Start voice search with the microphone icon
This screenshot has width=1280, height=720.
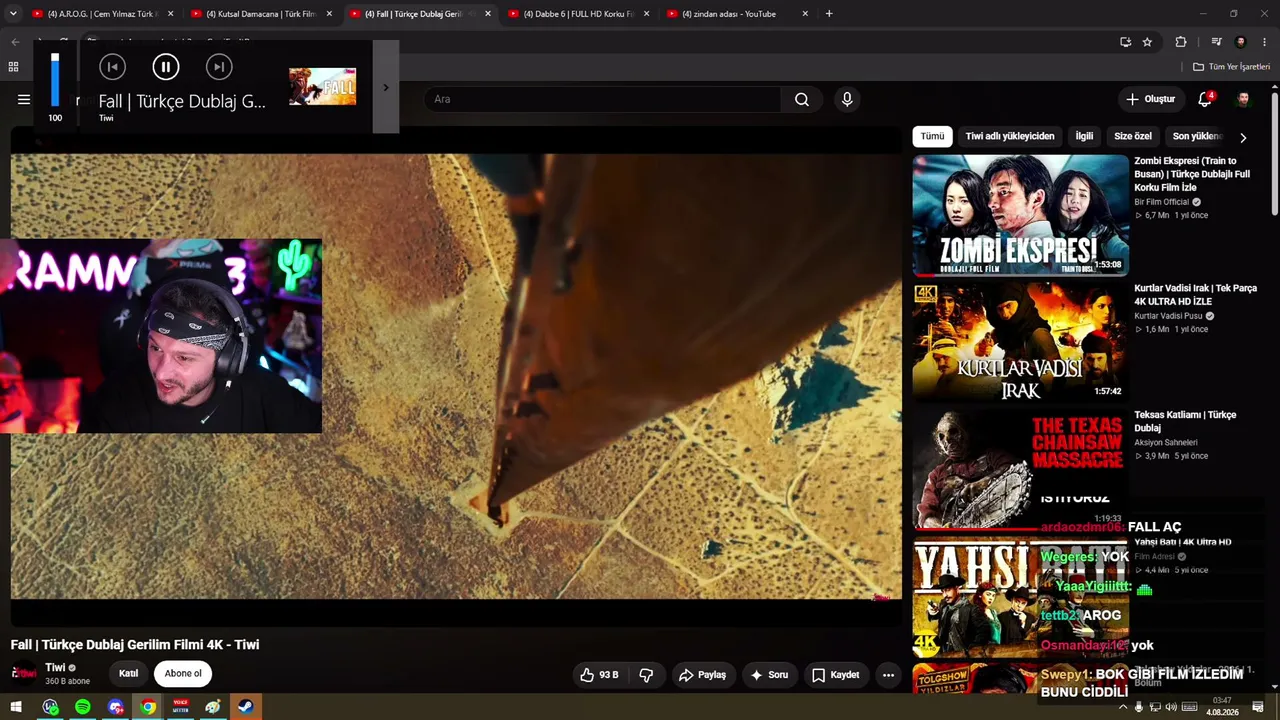pos(847,99)
